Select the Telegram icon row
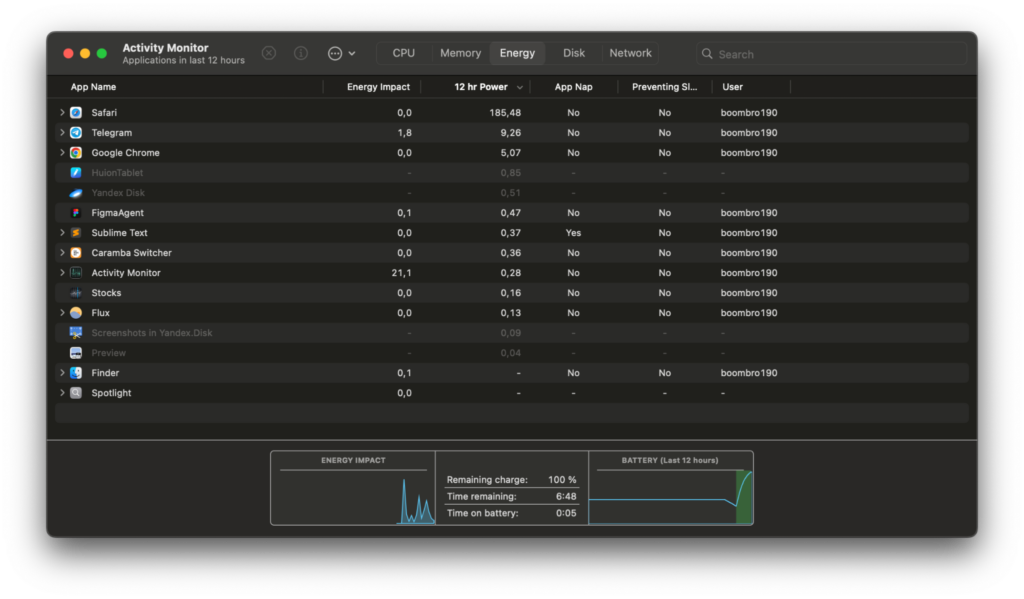The width and height of the screenshot is (1024, 599). [x=76, y=133]
